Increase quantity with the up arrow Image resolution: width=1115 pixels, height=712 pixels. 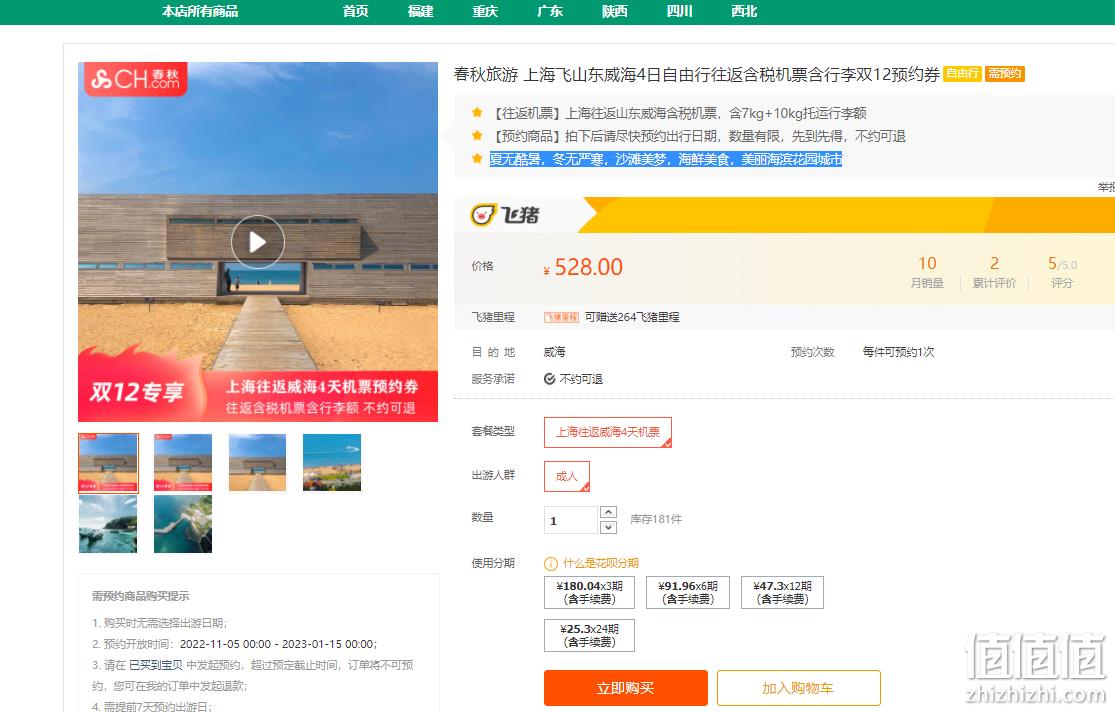pos(608,512)
